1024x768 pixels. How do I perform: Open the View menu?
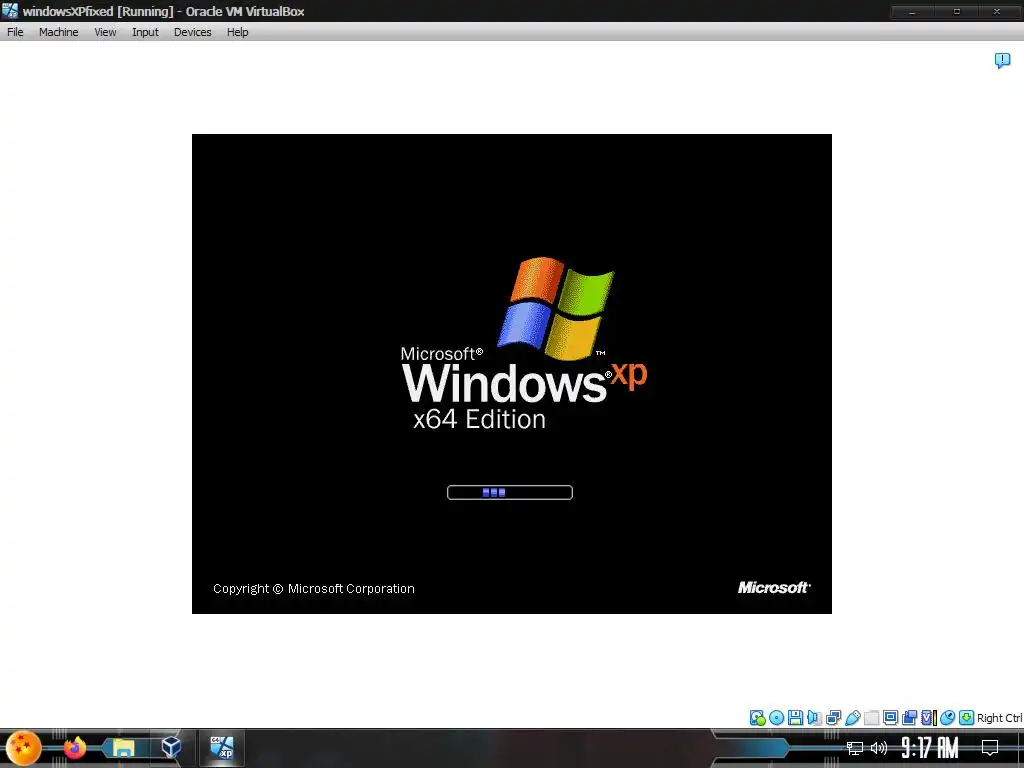(104, 32)
